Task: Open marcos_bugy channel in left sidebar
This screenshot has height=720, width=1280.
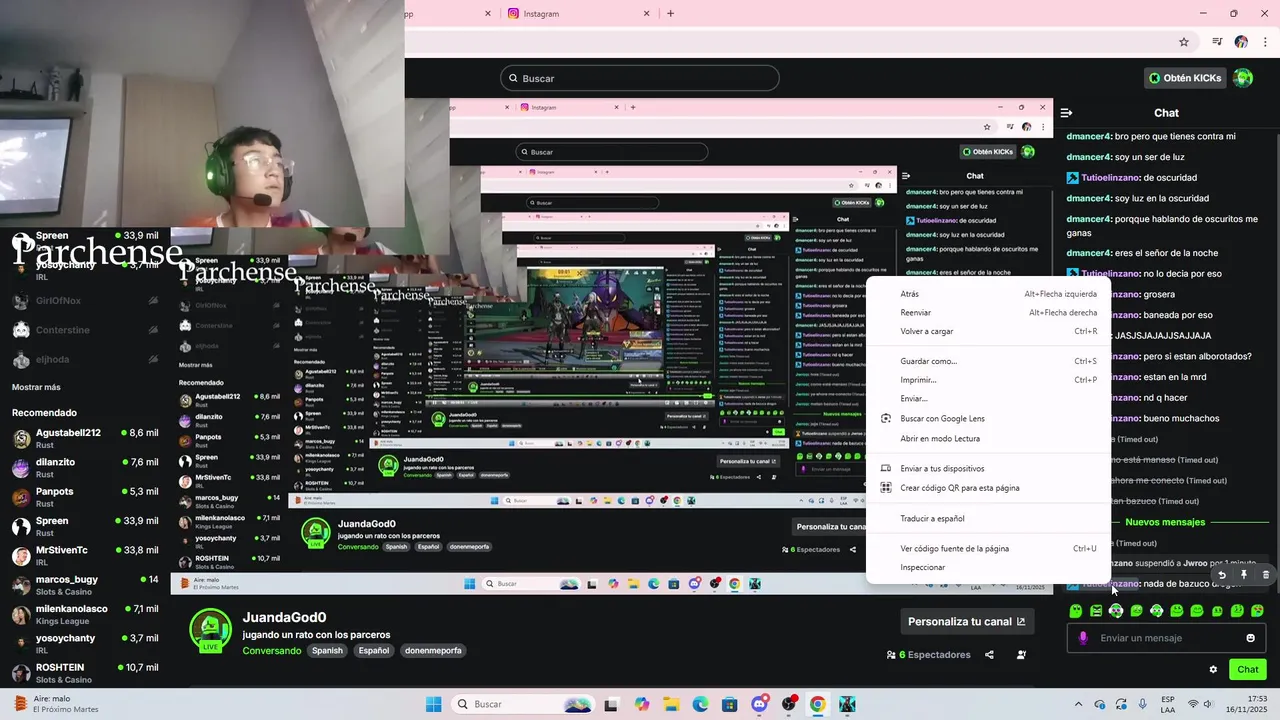Action: (85, 585)
